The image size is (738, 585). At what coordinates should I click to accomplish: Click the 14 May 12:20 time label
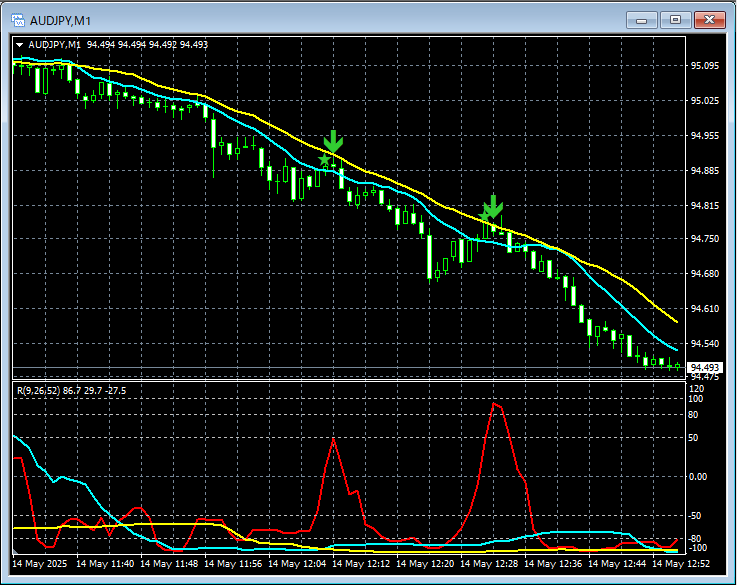425,563
